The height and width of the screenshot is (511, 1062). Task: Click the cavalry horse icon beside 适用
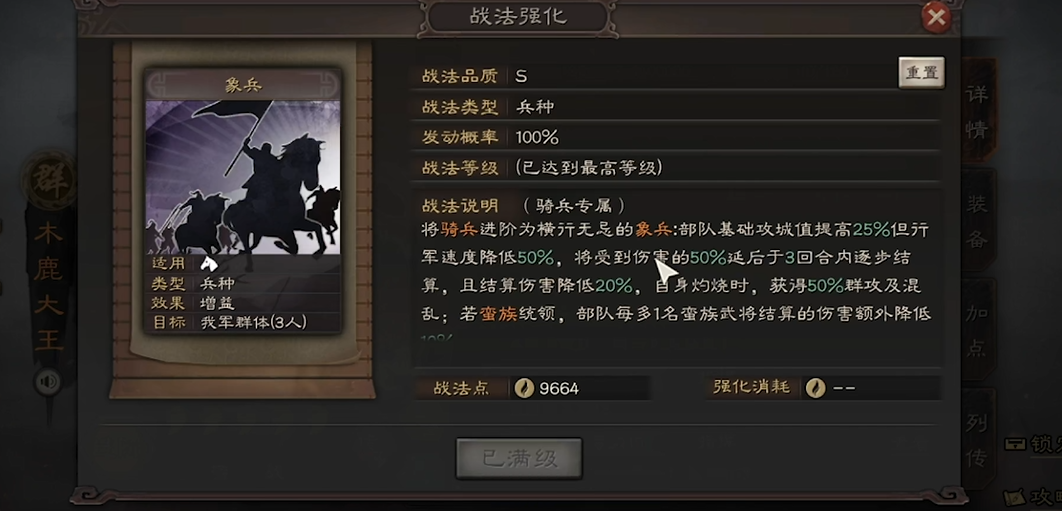pos(209,264)
